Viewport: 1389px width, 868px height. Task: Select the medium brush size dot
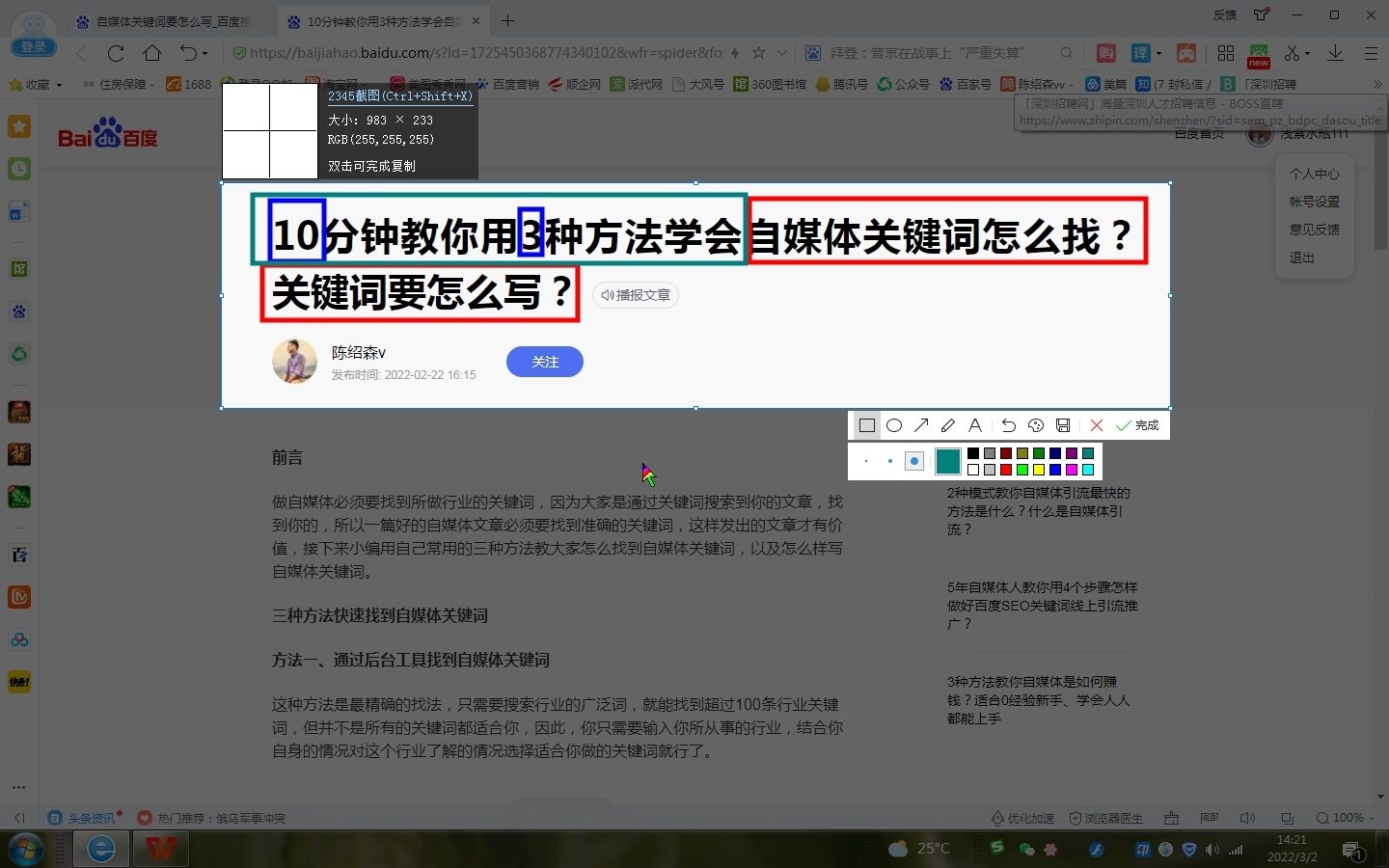tap(889, 461)
